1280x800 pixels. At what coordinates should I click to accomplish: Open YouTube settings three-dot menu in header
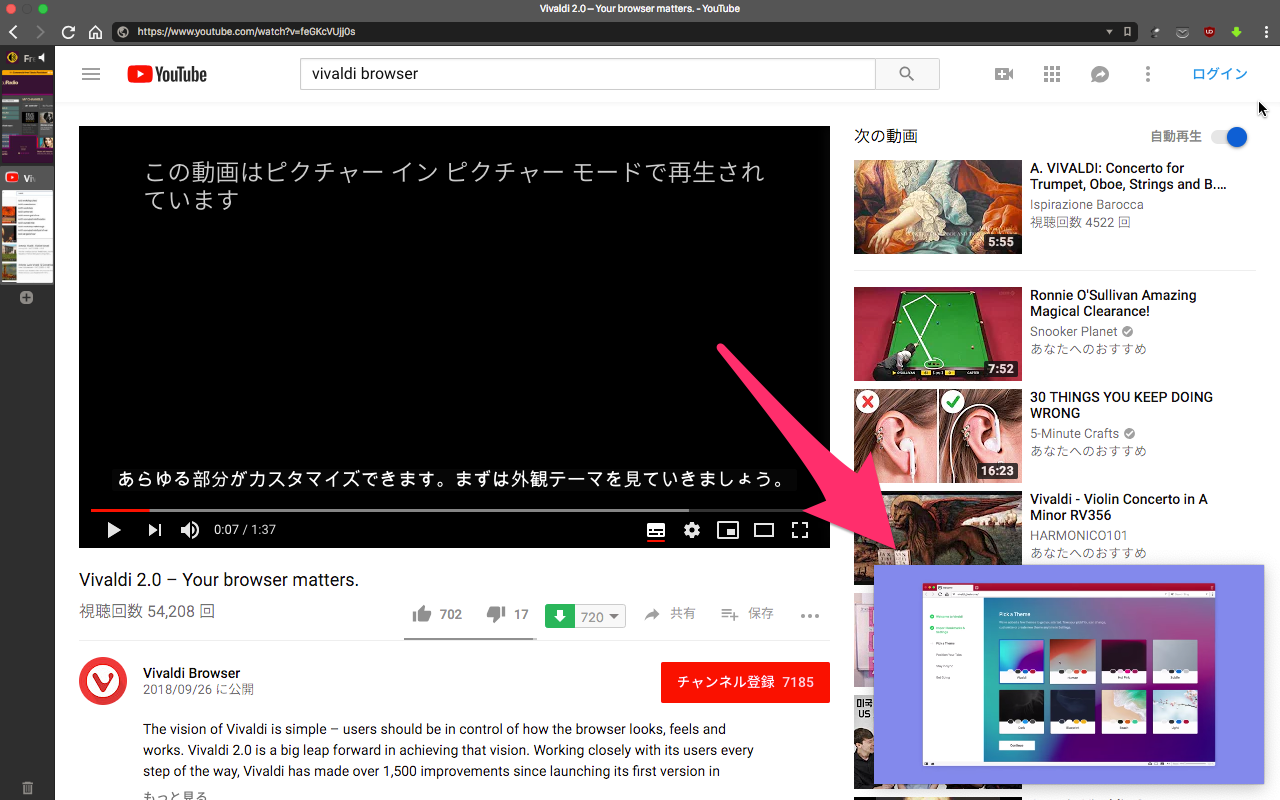(1148, 74)
